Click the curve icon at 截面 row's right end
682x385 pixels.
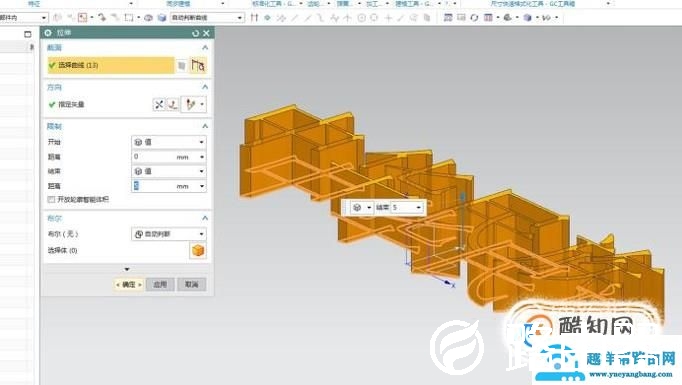click(x=198, y=66)
